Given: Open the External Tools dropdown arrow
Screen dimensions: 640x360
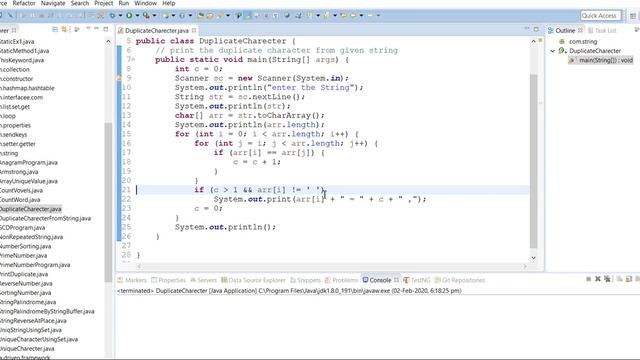Looking at the screenshot, I should 154,16.
